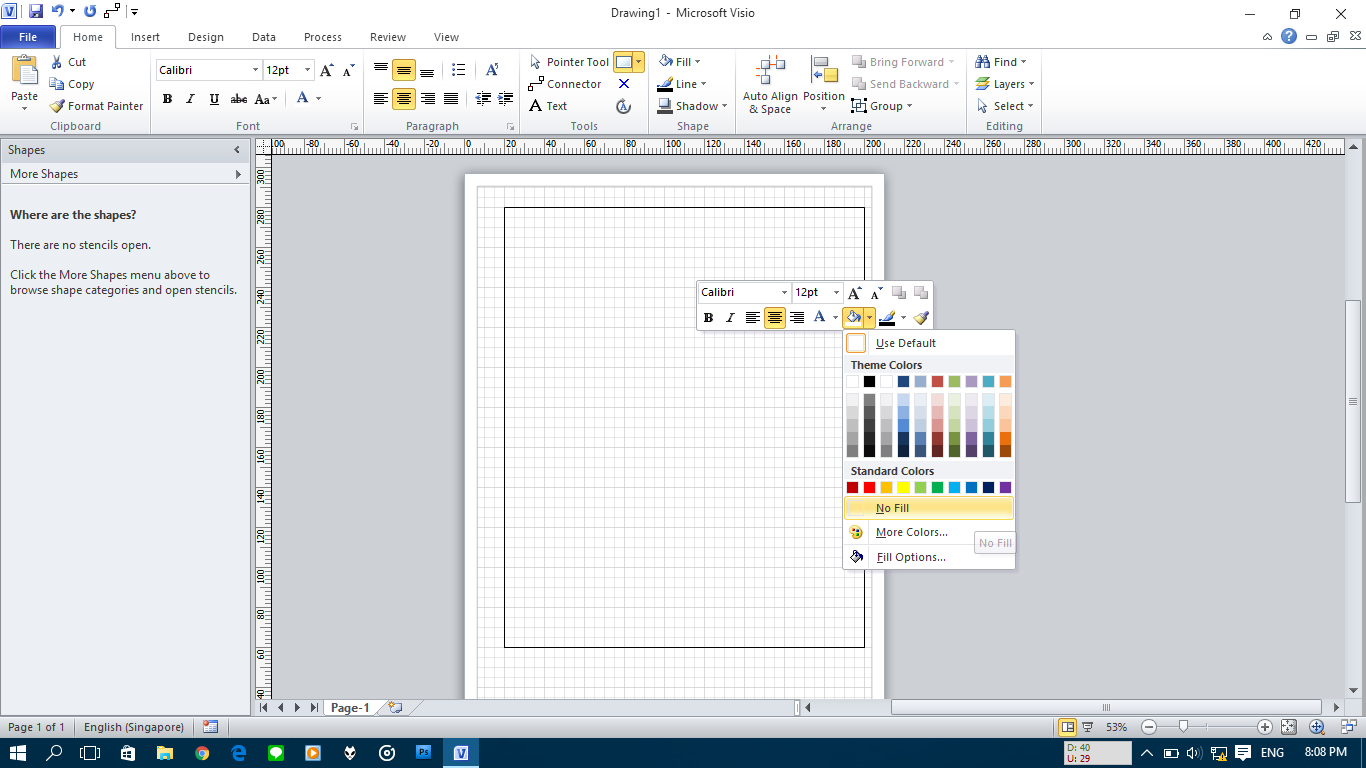The width and height of the screenshot is (1366, 768).
Task: Click the mini toolbar Format Painter brush
Action: (x=921, y=318)
